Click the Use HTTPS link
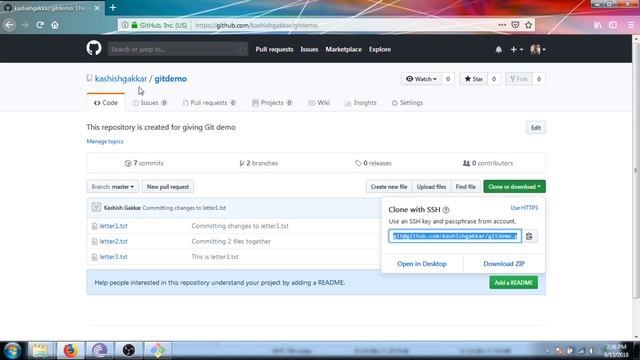The height and width of the screenshot is (360, 640). (524, 208)
